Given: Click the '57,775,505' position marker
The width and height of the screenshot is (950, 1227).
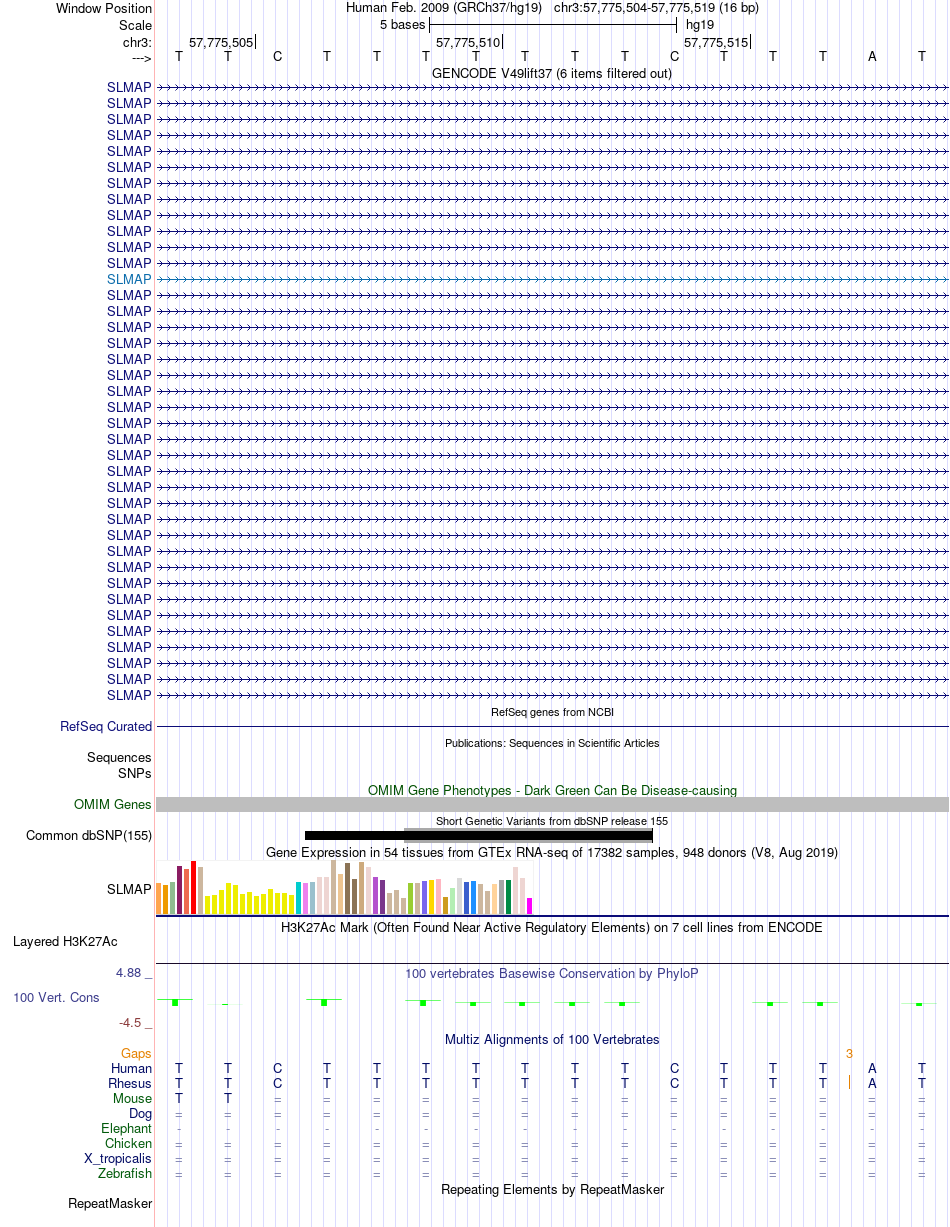Looking at the screenshot, I should pos(221,42).
